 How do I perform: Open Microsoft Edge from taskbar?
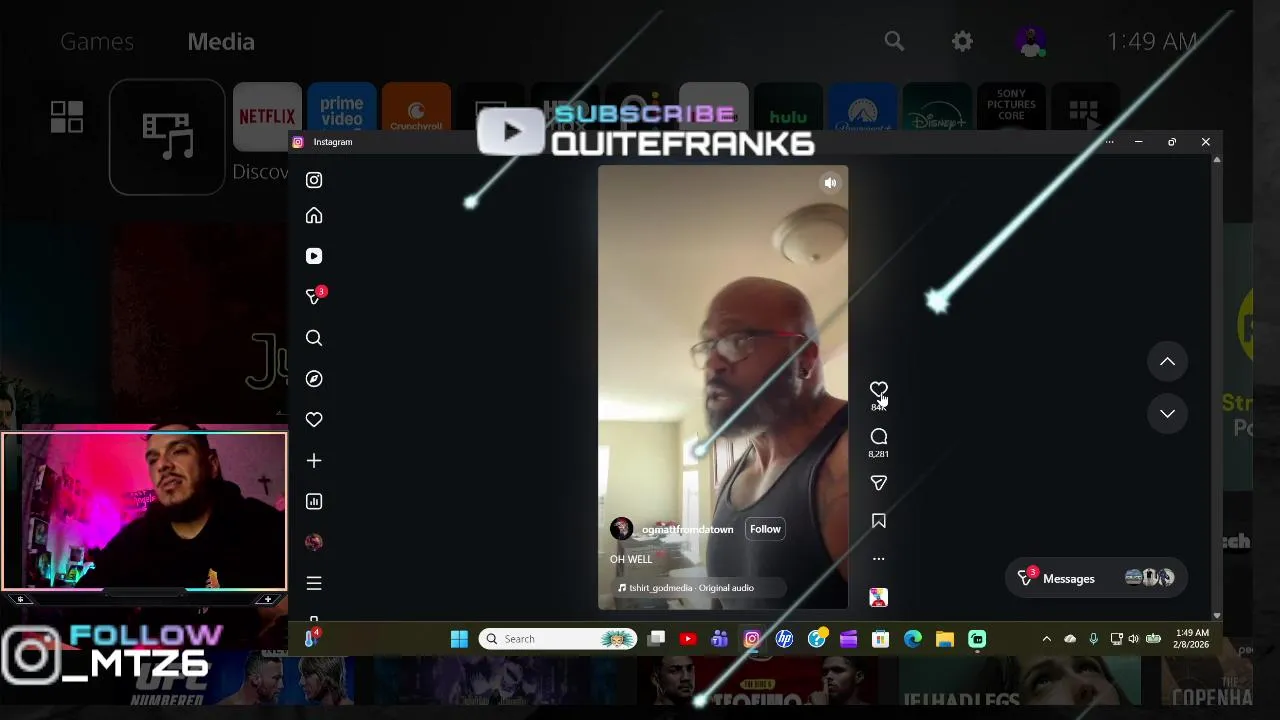click(913, 639)
